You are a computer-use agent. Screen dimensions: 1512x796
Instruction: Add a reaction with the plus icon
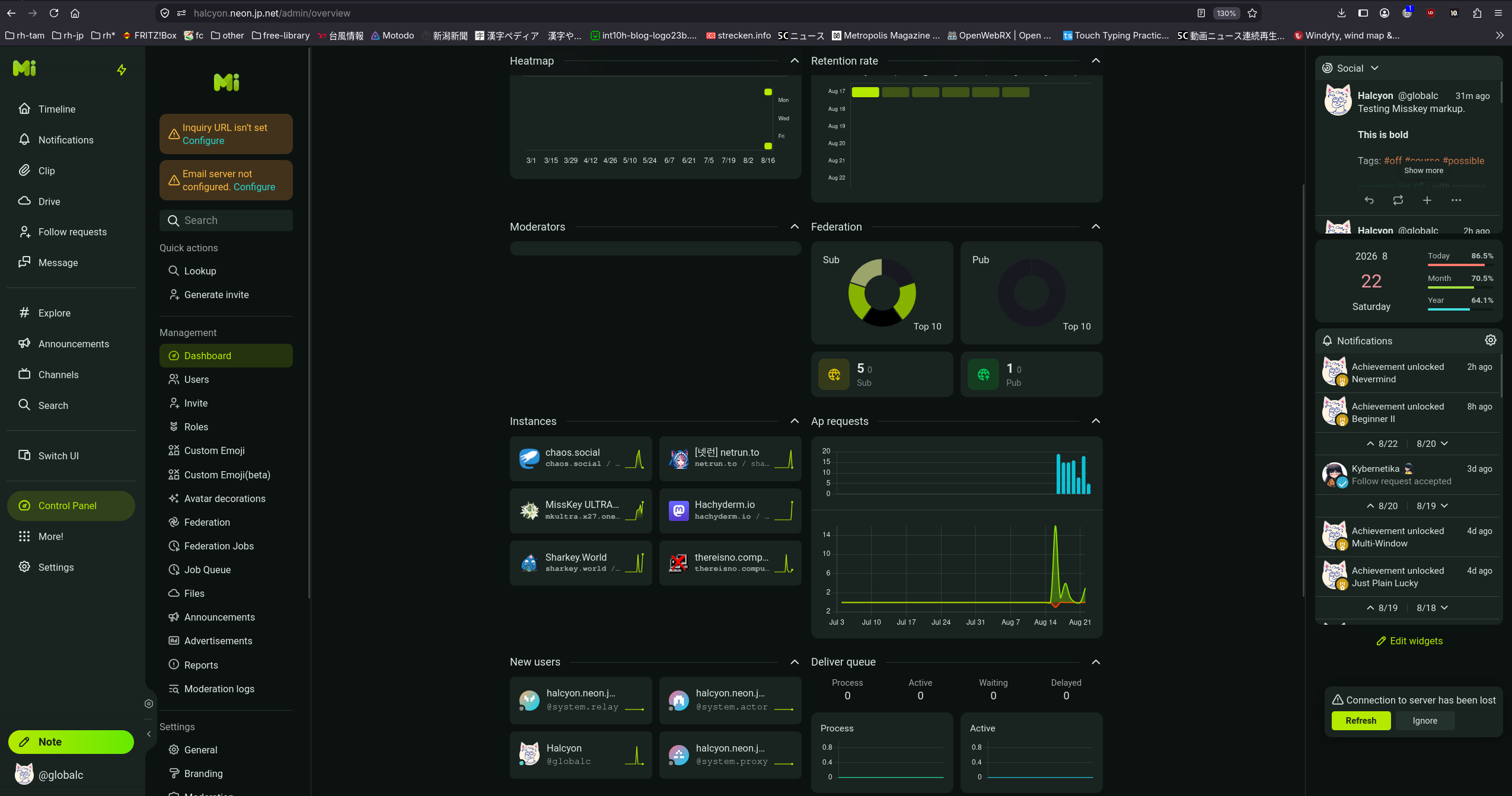point(1427,200)
